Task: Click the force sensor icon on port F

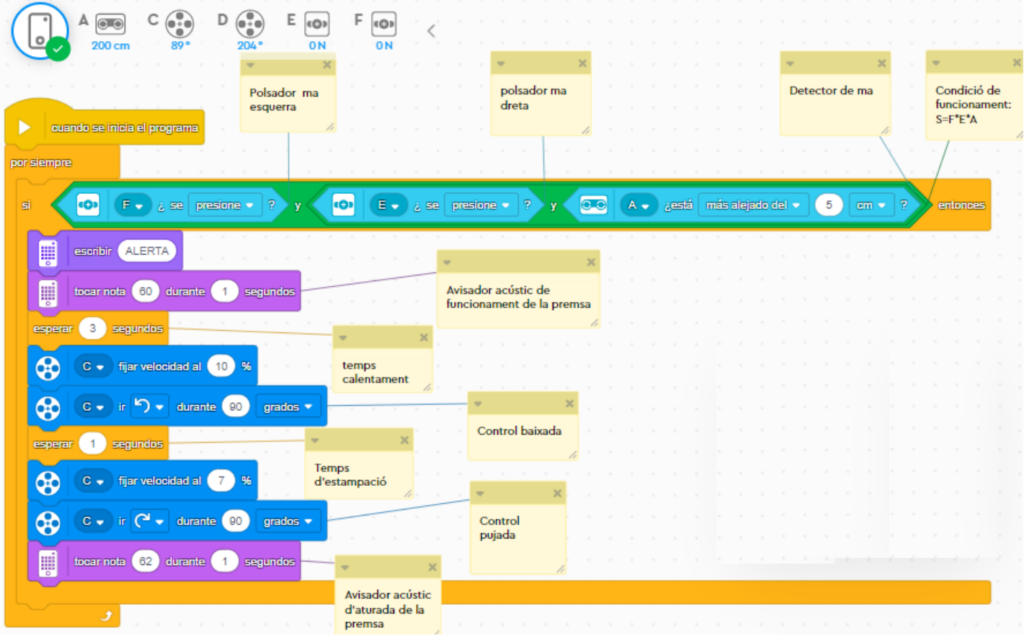Action: [x=384, y=23]
